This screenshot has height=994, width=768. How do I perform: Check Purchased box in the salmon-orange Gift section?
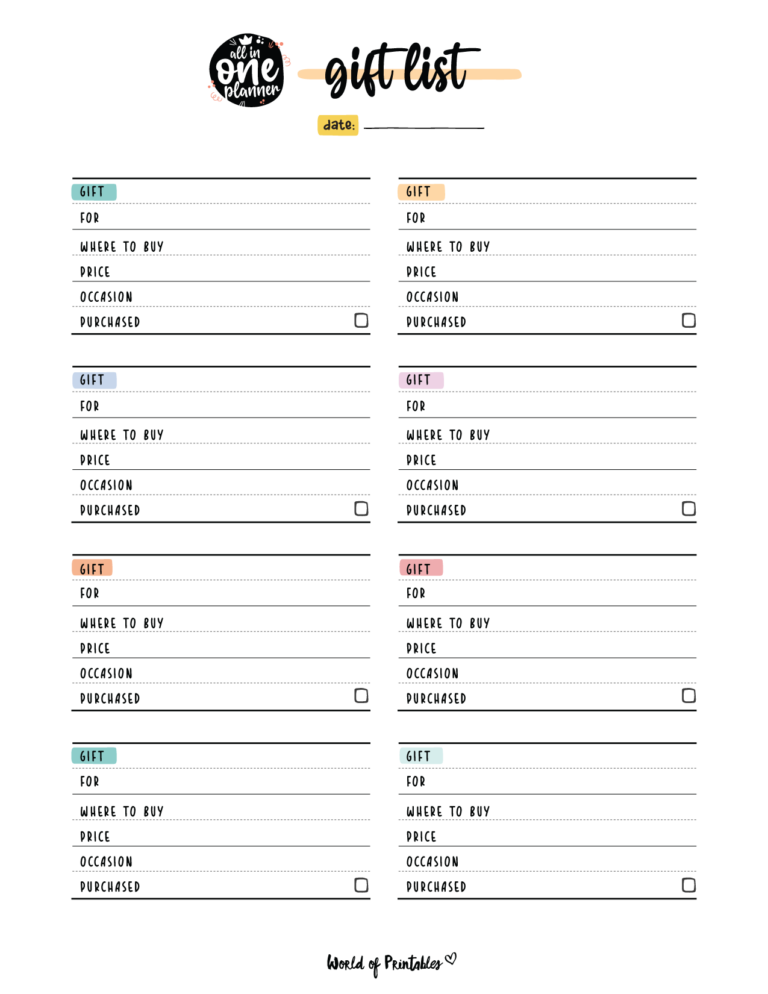point(361,696)
